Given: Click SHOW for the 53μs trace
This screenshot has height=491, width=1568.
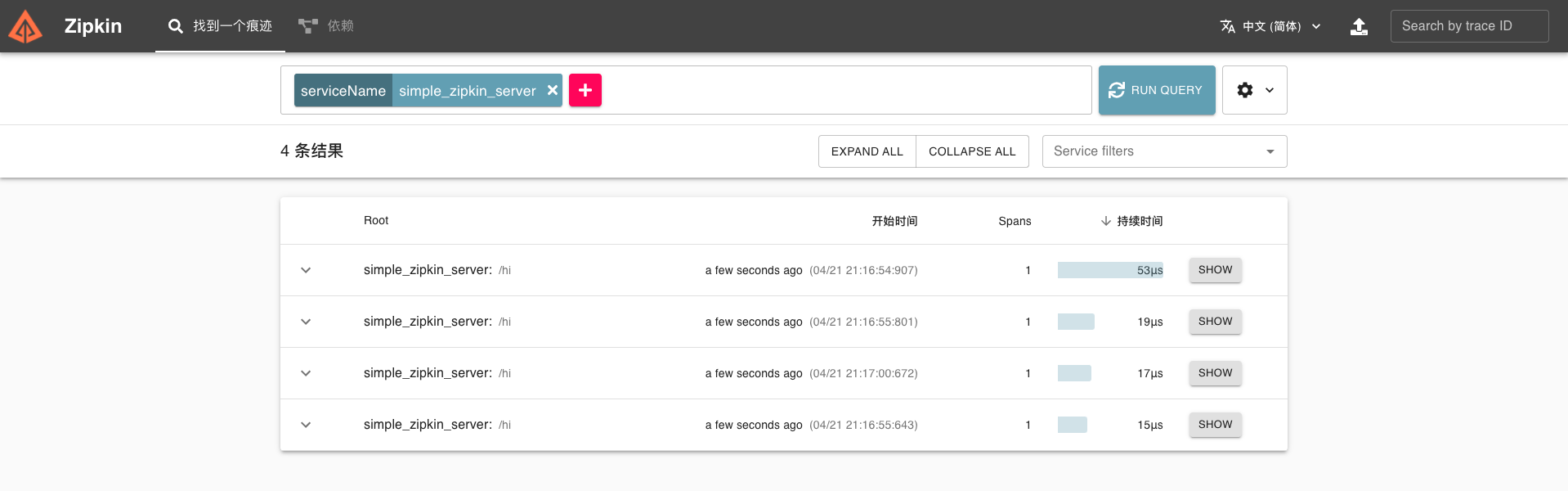Looking at the screenshot, I should click(x=1216, y=270).
